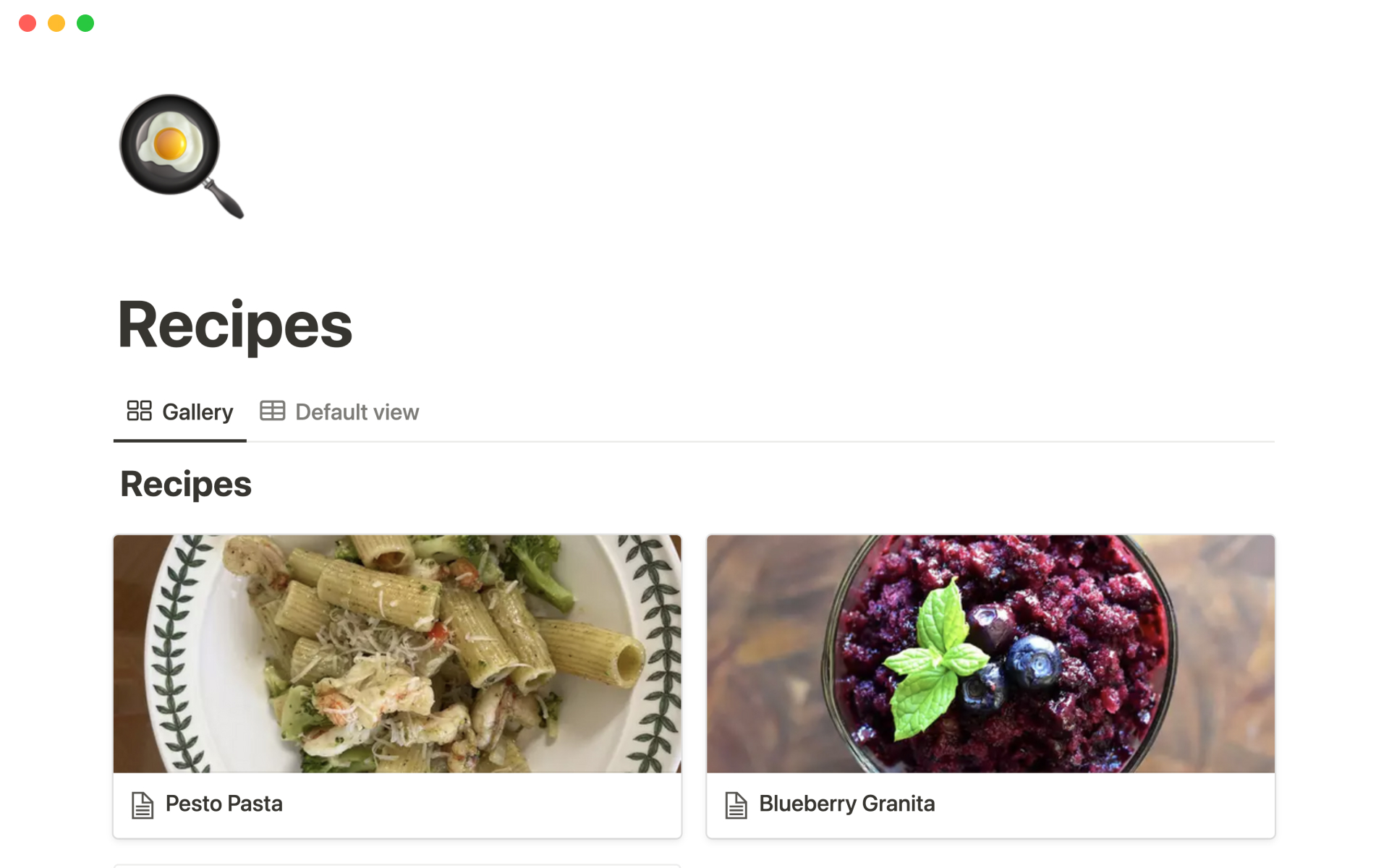The width and height of the screenshot is (1389, 868).
Task: Click the Recipes database heading above the gallery
Action: point(186,484)
